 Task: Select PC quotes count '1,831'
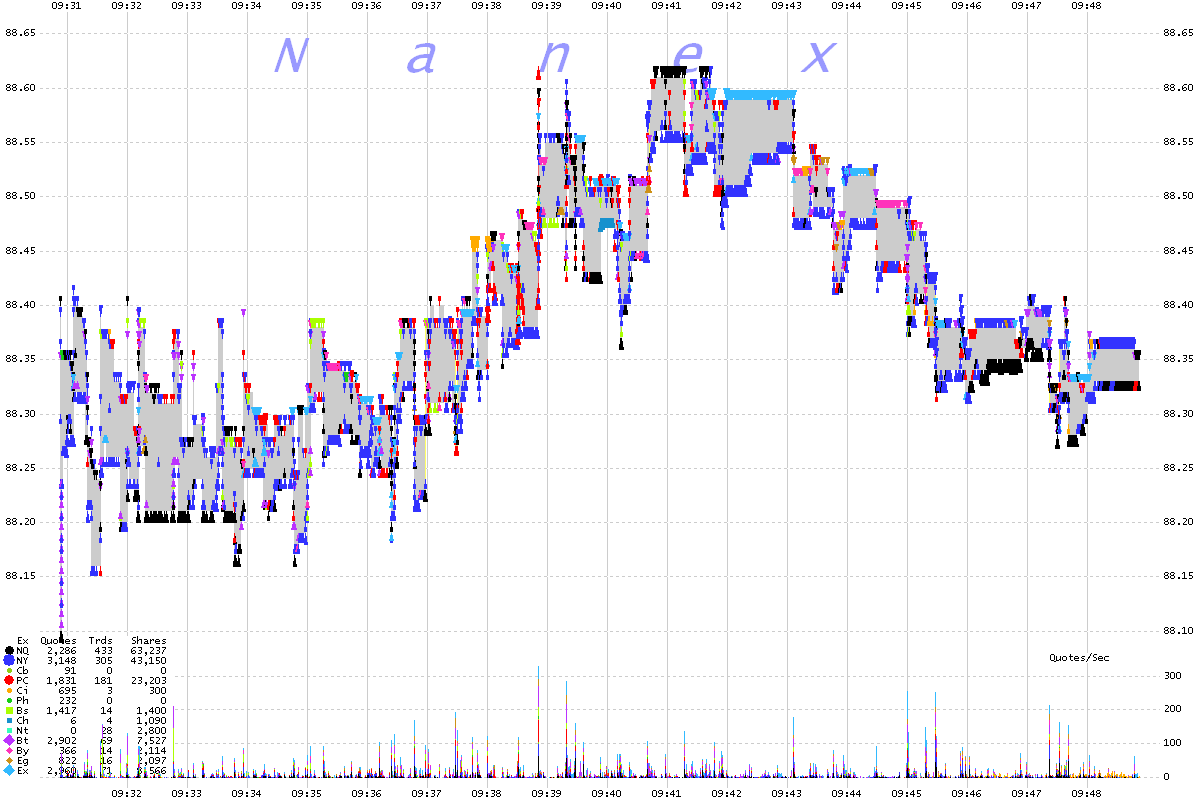61,680
